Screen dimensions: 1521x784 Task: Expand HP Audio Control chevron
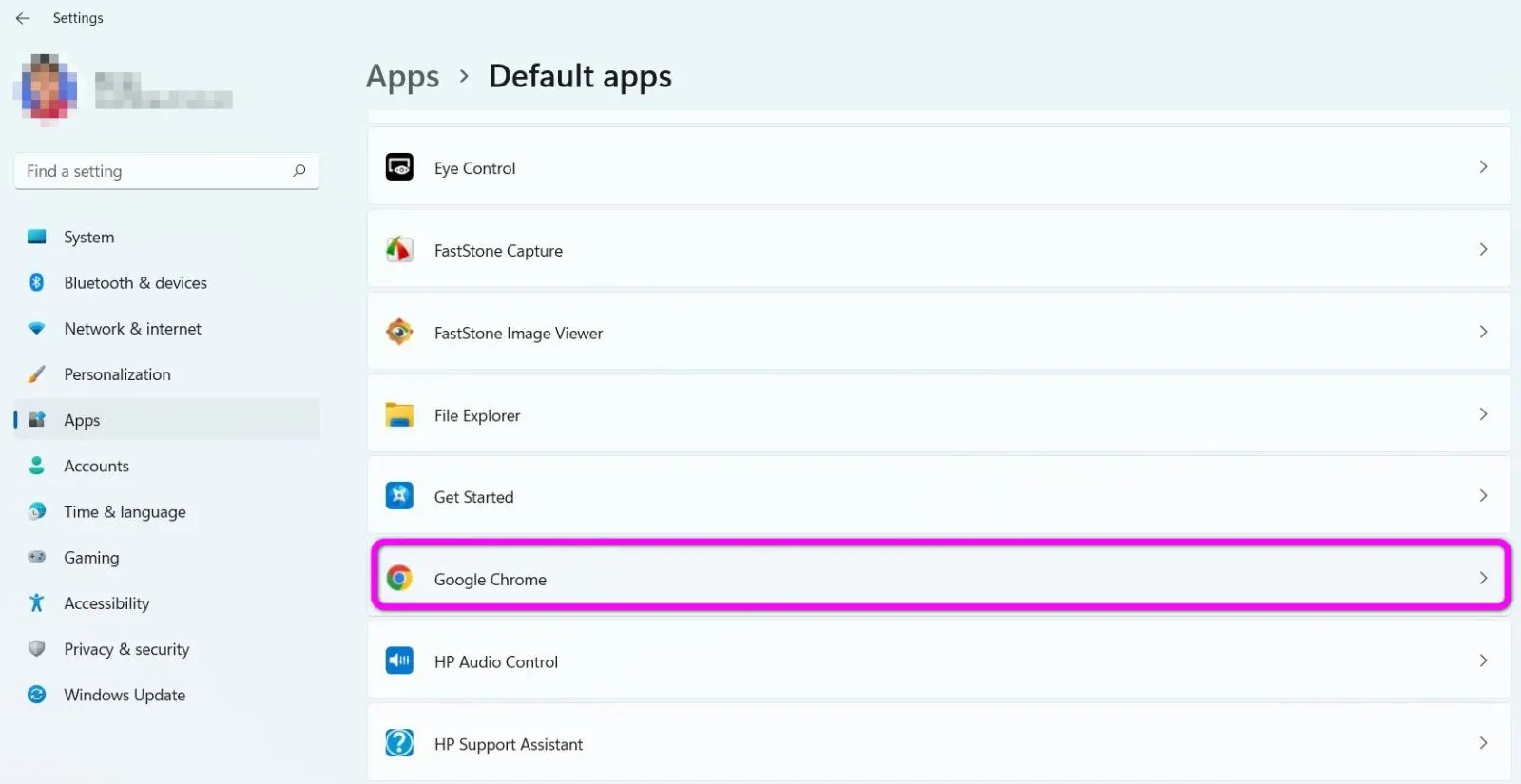tap(1483, 660)
